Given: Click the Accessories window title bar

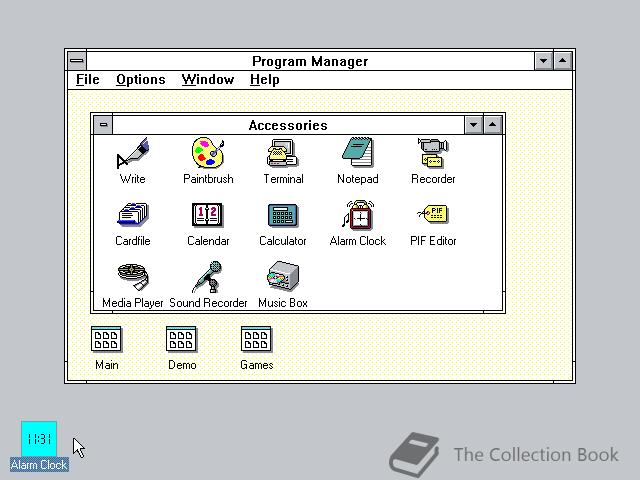Looking at the screenshot, I should (288, 125).
